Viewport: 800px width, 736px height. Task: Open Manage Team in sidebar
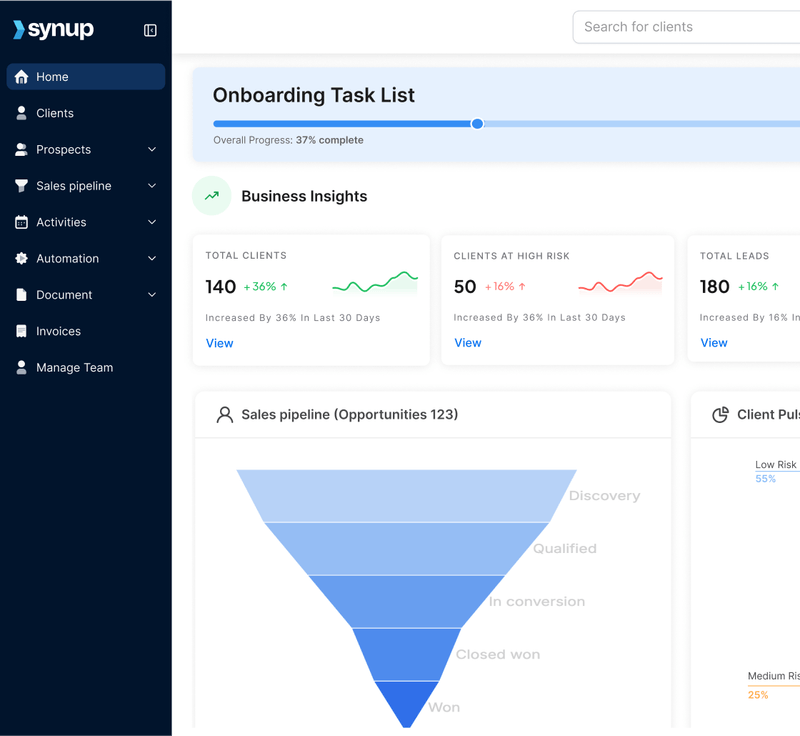click(x=74, y=367)
